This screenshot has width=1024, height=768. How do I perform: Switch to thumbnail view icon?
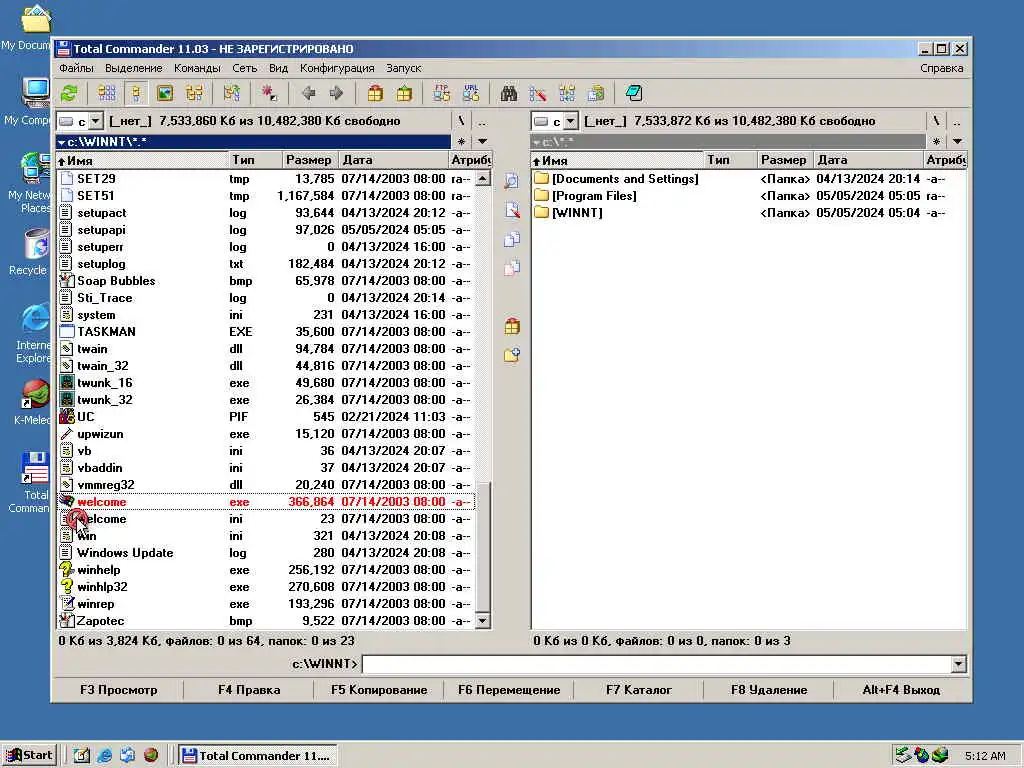[x=165, y=93]
